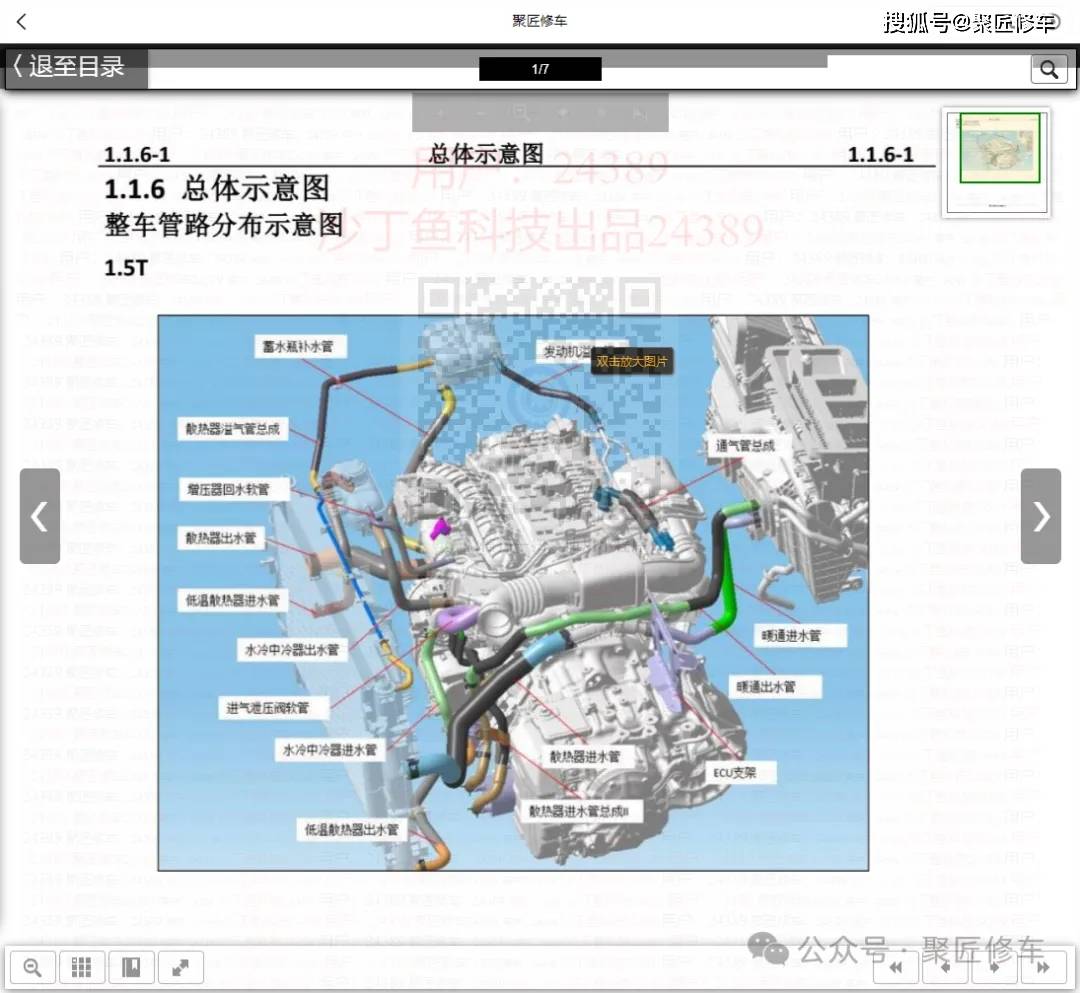1080x993 pixels.
Task: Open search with the top-right magnifier icon
Action: pyautogui.click(x=1048, y=69)
